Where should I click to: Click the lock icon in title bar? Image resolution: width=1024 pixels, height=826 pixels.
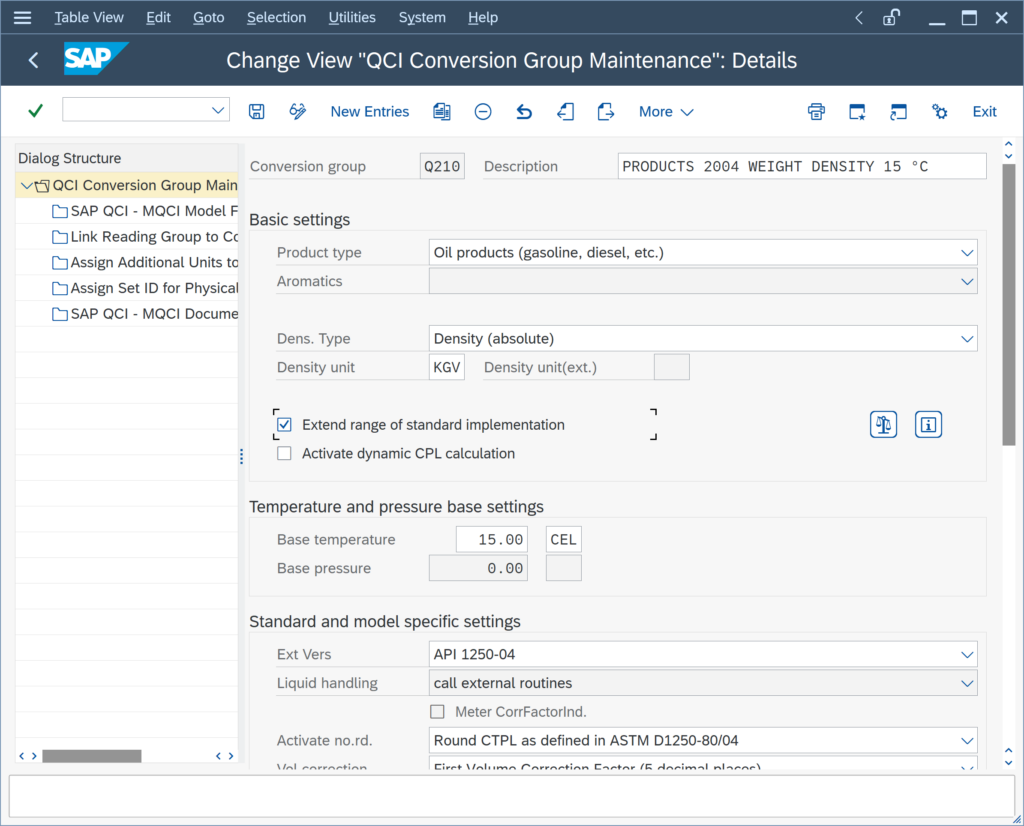(891, 18)
